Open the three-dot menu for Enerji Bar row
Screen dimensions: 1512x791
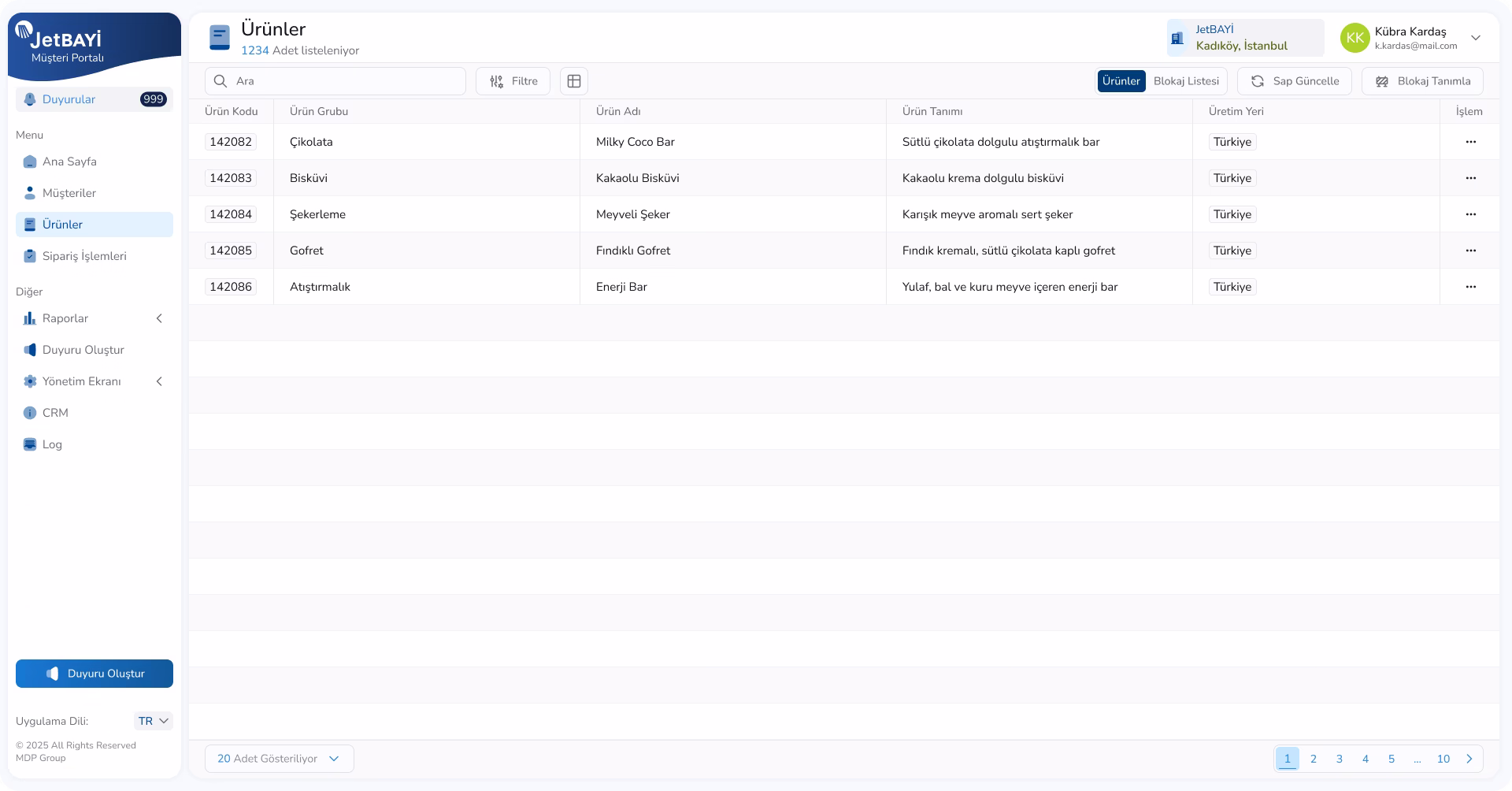tap(1470, 287)
